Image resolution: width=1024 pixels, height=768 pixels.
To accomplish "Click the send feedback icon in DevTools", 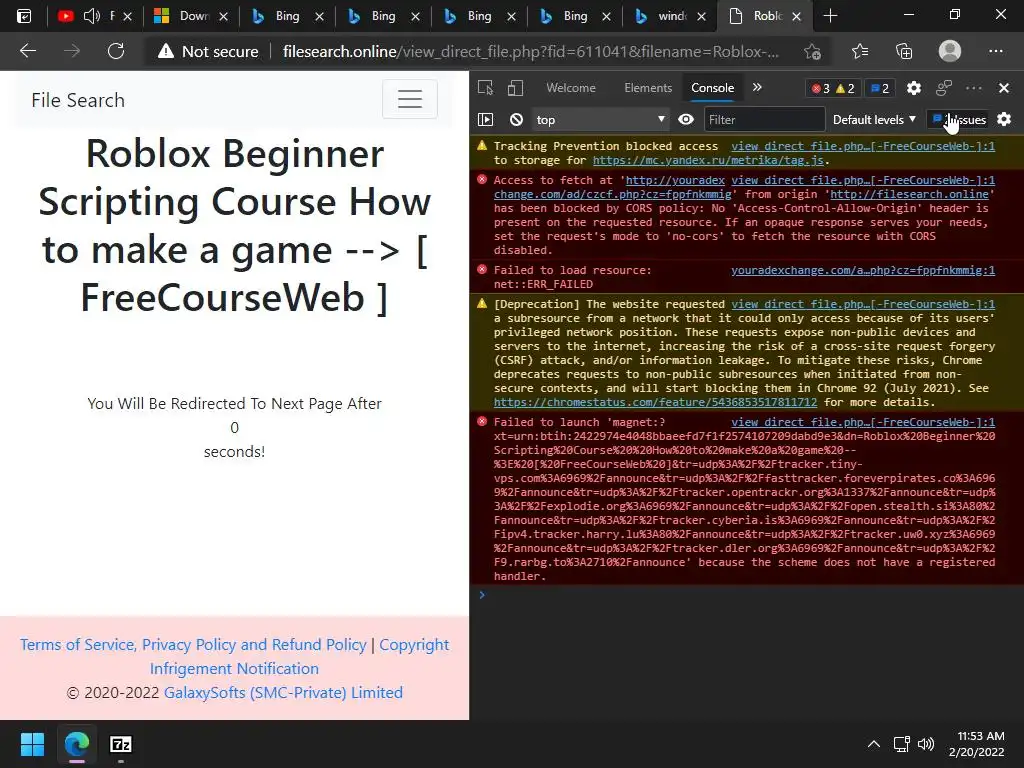I will tap(944, 88).
